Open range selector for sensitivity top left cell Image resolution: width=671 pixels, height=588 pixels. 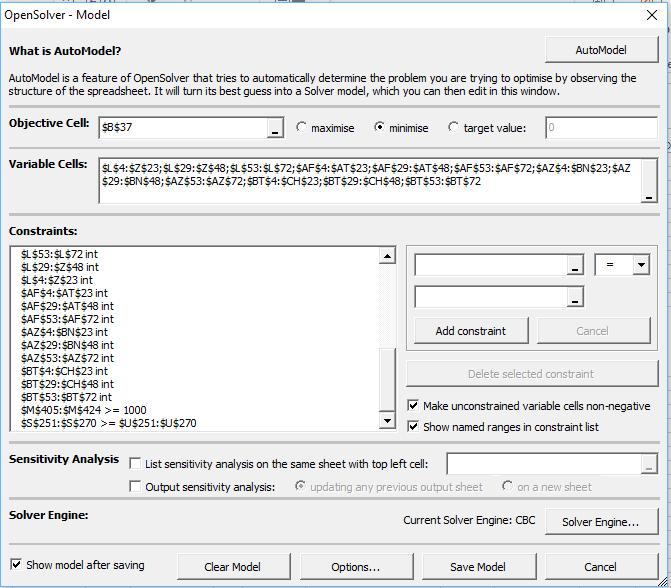coord(649,464)
